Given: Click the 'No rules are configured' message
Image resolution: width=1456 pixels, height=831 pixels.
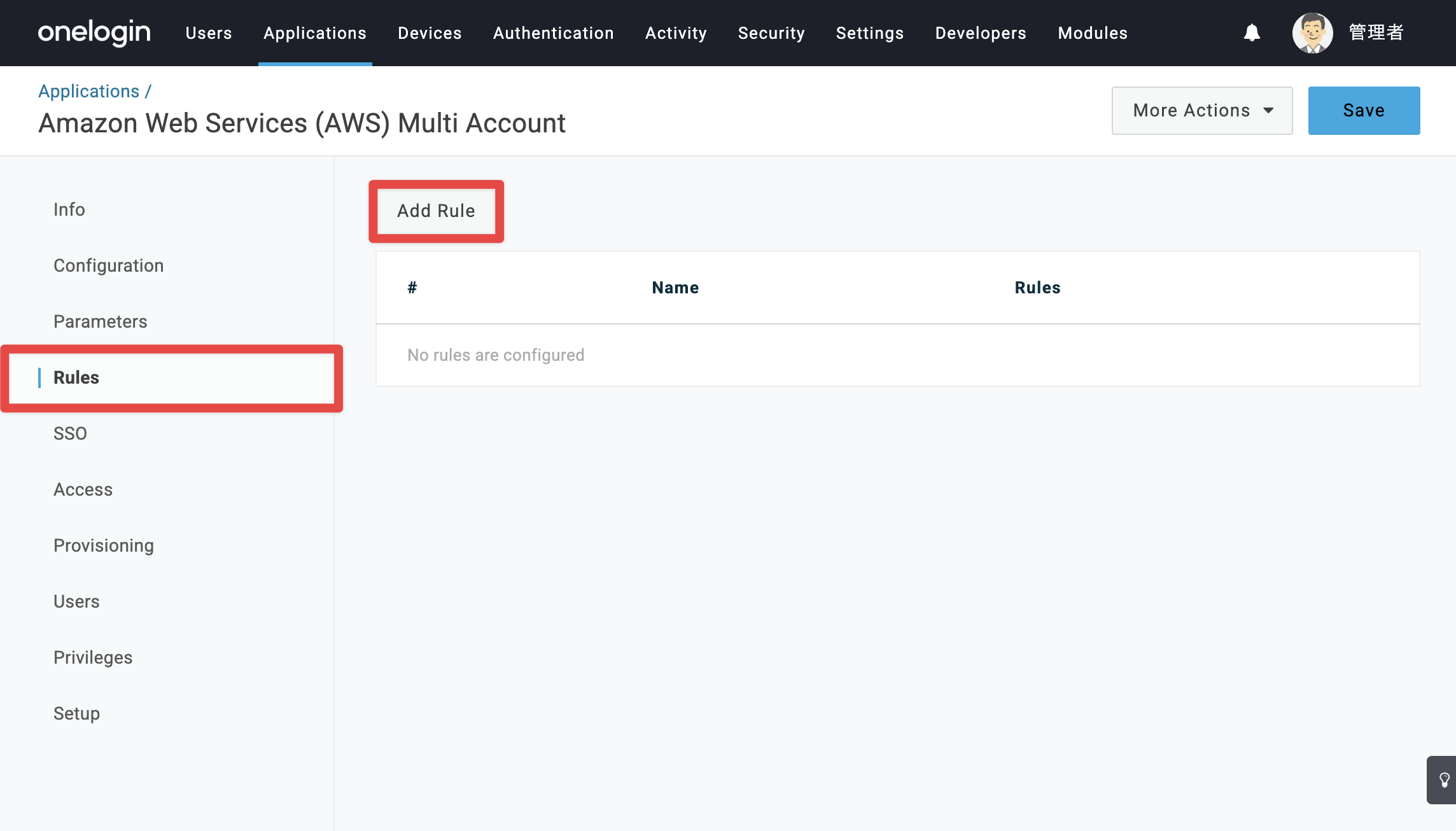Looking at the screenshot, I should click(x=496, y=356).
